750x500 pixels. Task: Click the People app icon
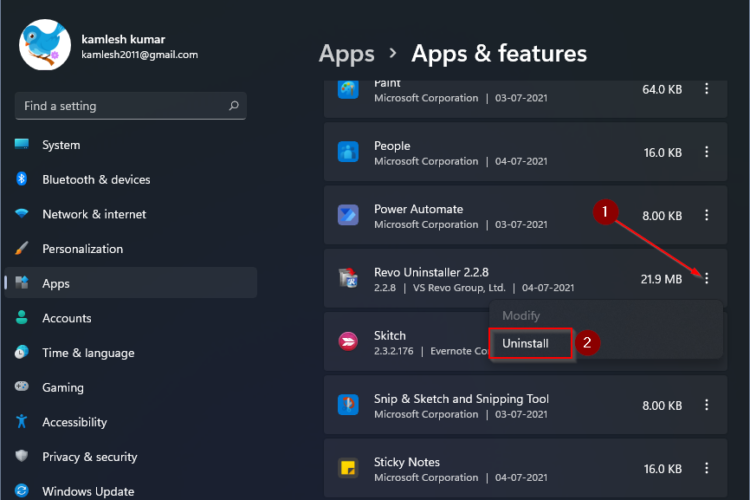(349, 152)
